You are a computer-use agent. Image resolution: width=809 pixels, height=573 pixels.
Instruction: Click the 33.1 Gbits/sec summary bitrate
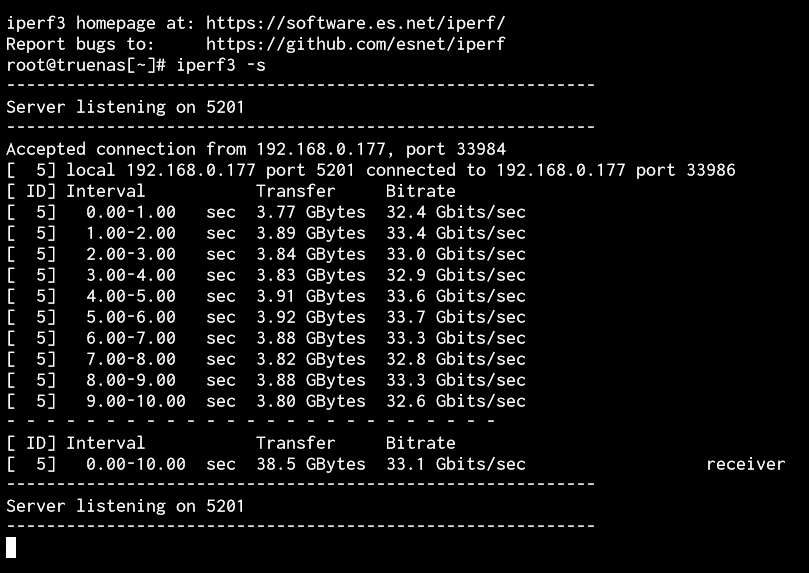[456, 464]
